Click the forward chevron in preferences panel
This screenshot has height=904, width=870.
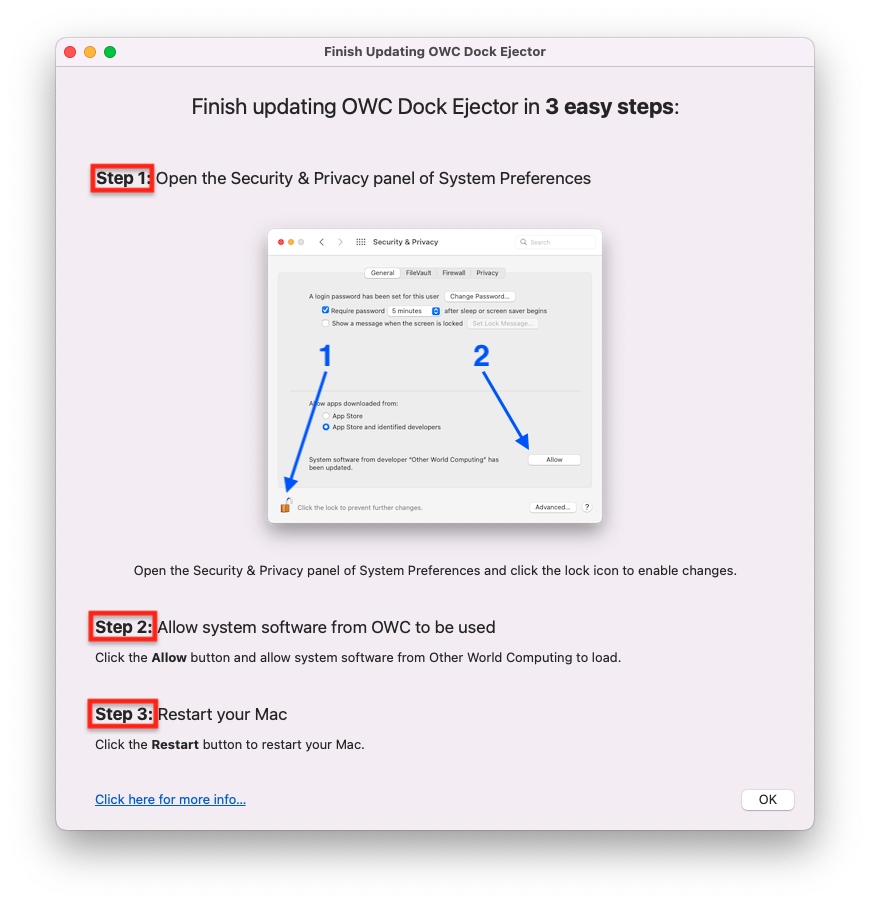tap(340, 242)
